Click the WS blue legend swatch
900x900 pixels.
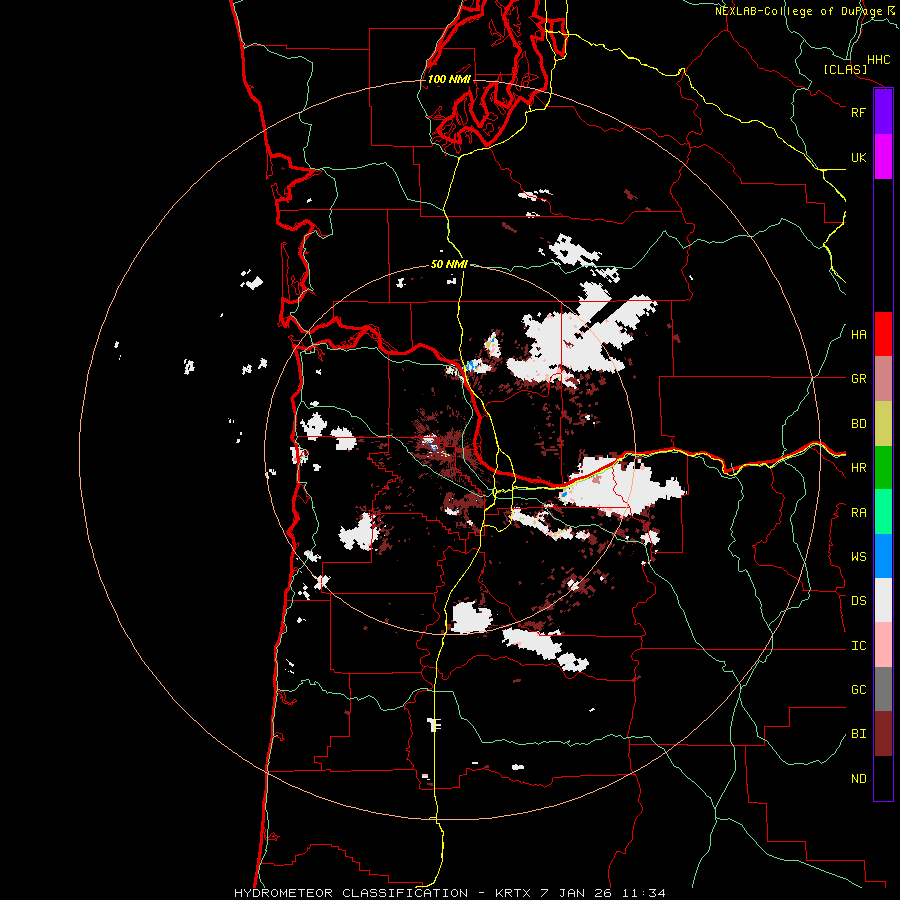(x=883, y=556)
